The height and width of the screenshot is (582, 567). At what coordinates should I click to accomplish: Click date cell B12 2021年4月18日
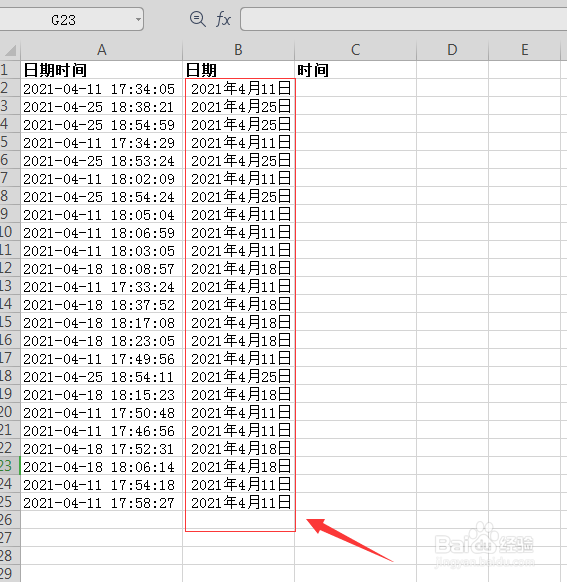pos(239,268)
